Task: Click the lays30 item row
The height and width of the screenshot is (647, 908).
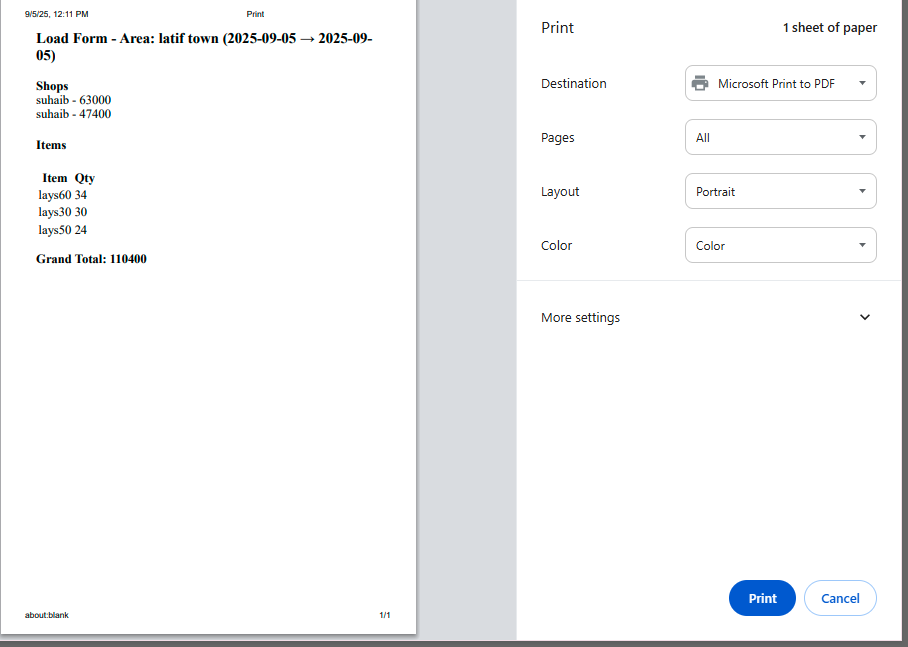Action: tap(62, 212)
